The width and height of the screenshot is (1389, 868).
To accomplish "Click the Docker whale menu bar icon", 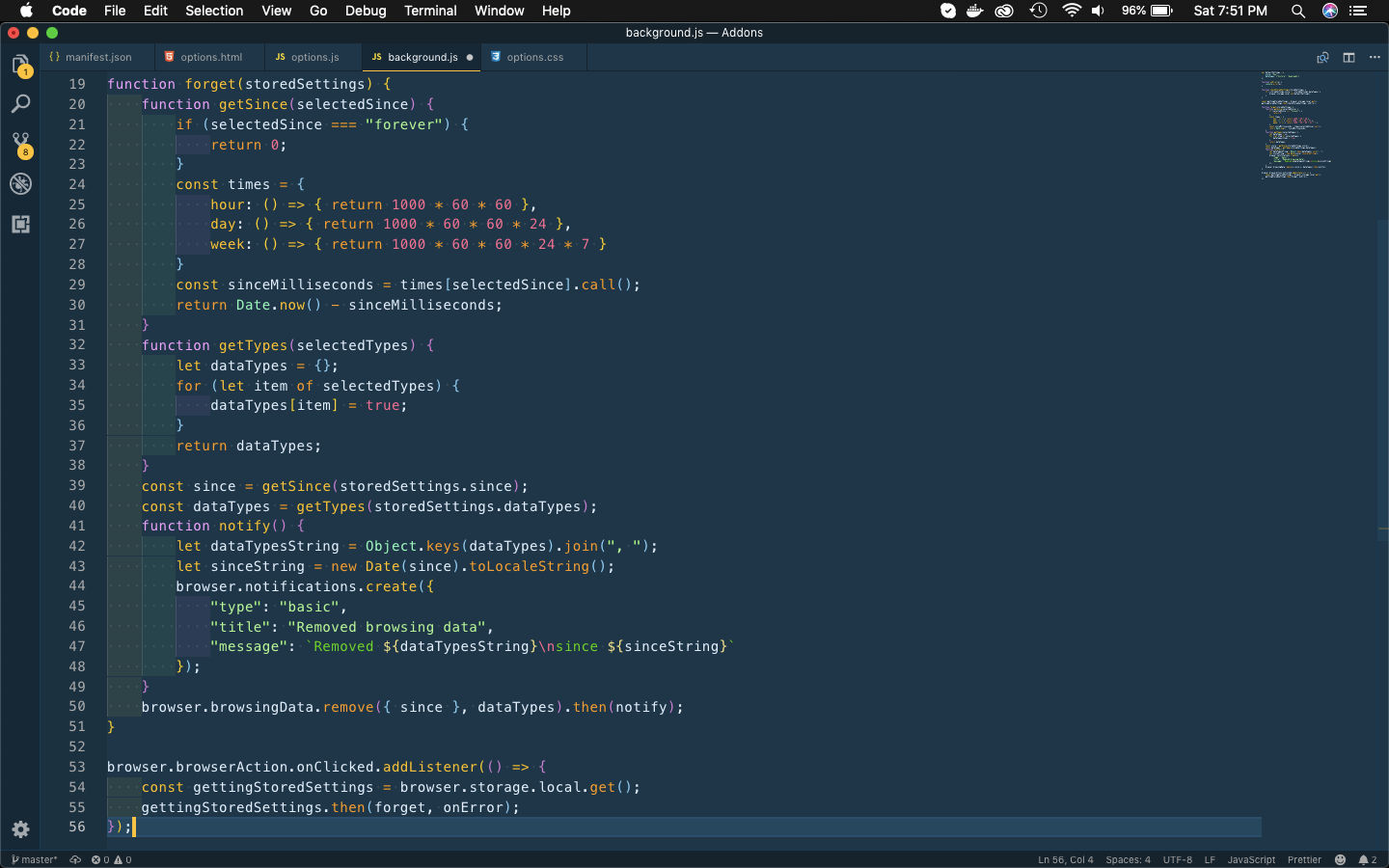I will pyautogui.click(x=975, y=11).
